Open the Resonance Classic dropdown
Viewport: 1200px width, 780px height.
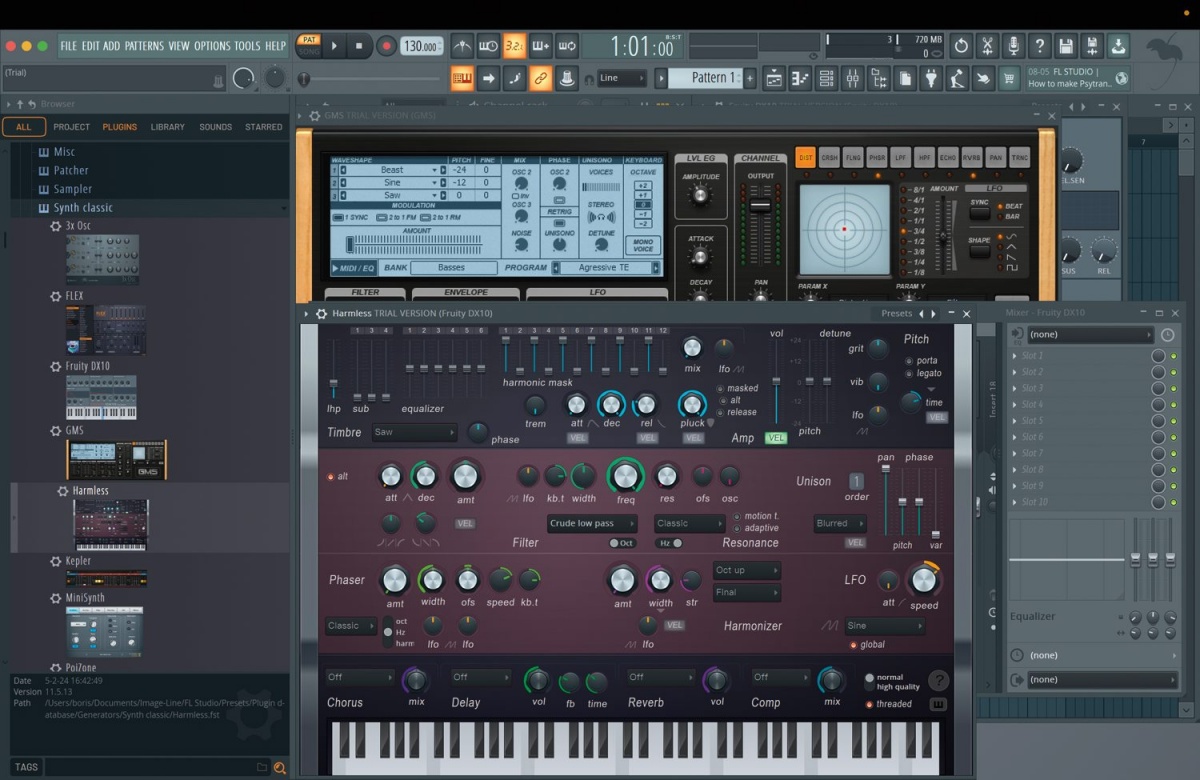click(690, 524)
